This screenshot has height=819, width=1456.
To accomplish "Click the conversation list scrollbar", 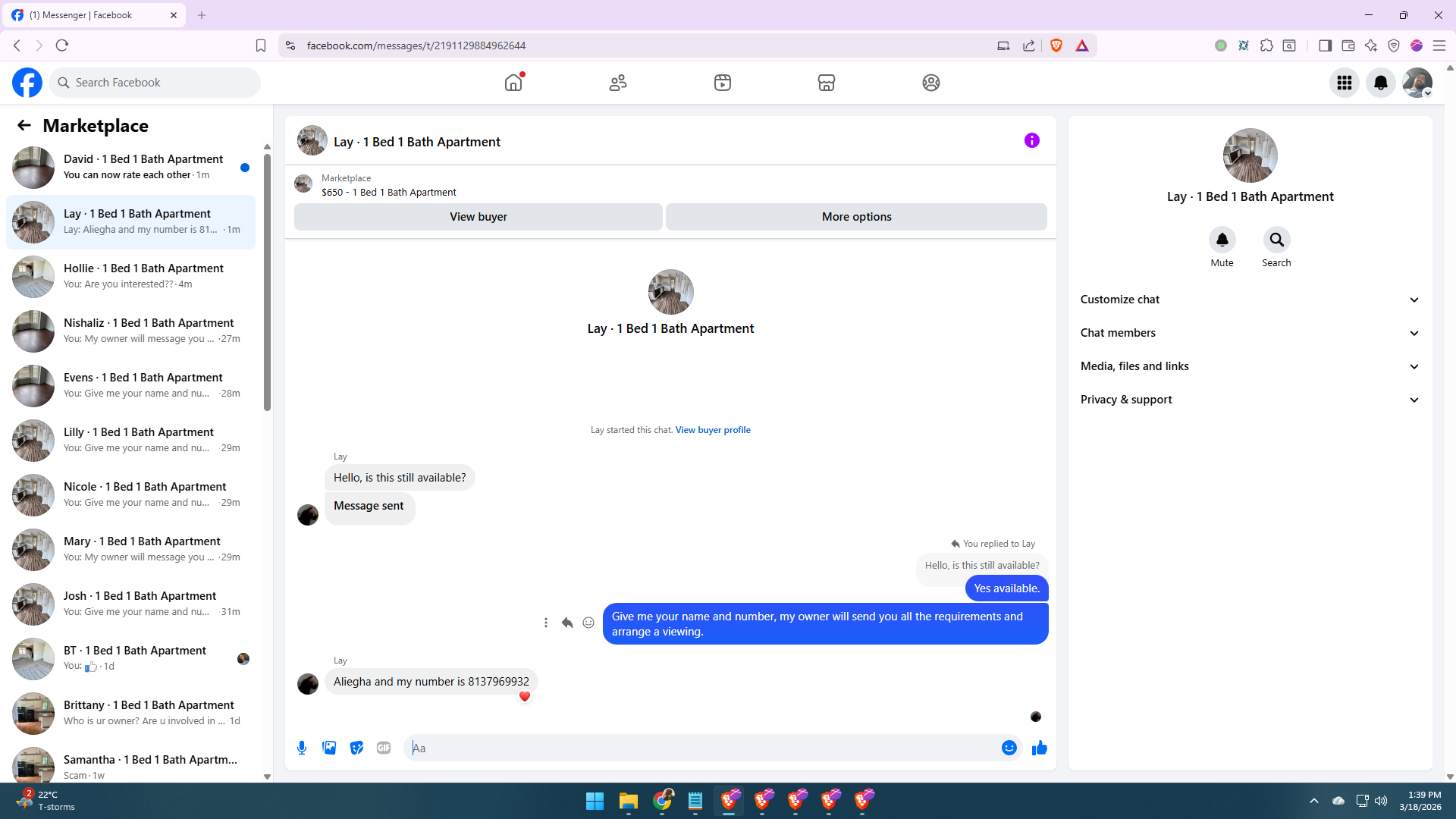I will (x=267, y=281).
